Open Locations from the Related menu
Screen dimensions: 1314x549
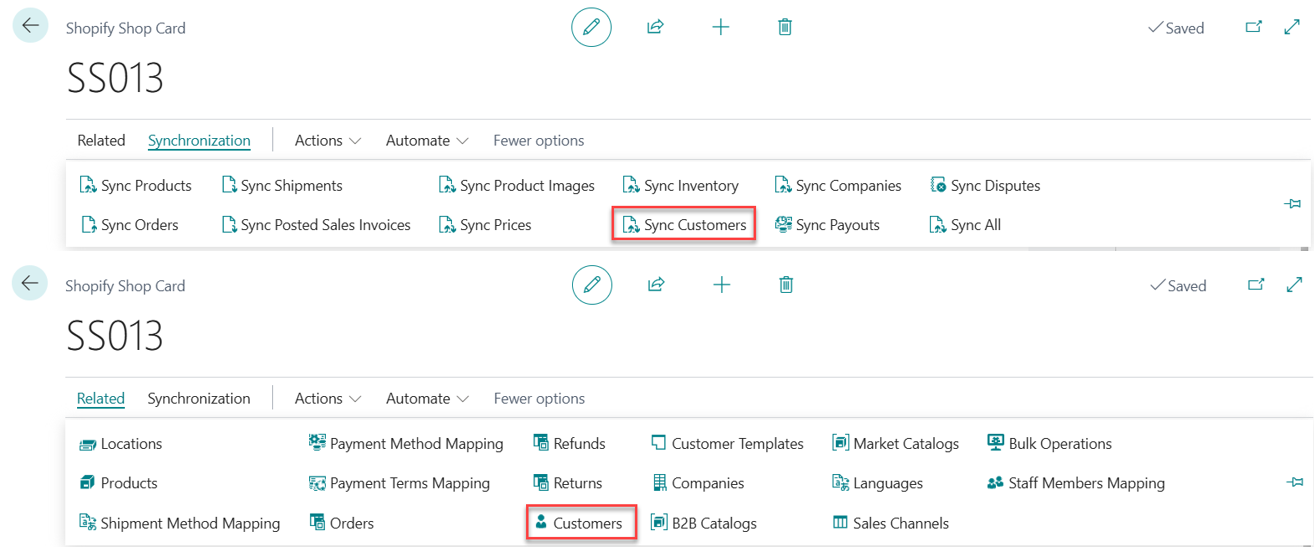120,444
